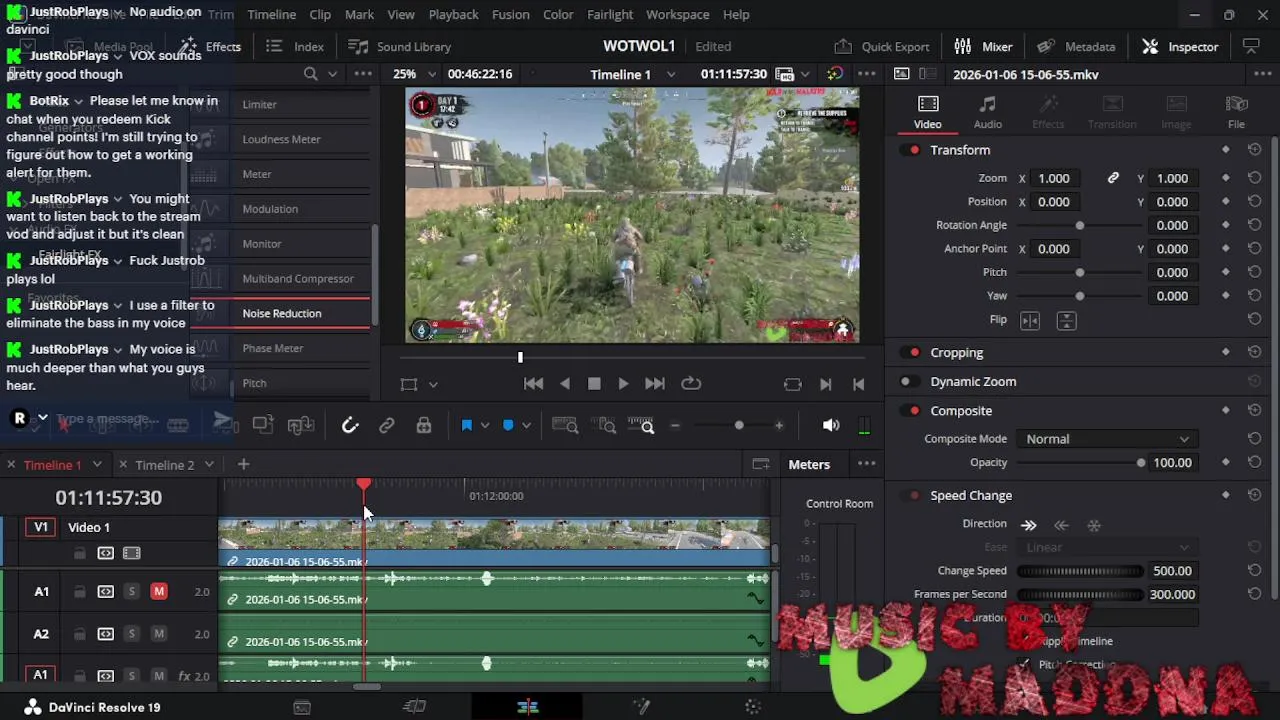Image resolution: width=1280 pixels, height=720 pixels.
Task: Adjust the Opacity slider handle
Action: click(x=1141, y=463)
